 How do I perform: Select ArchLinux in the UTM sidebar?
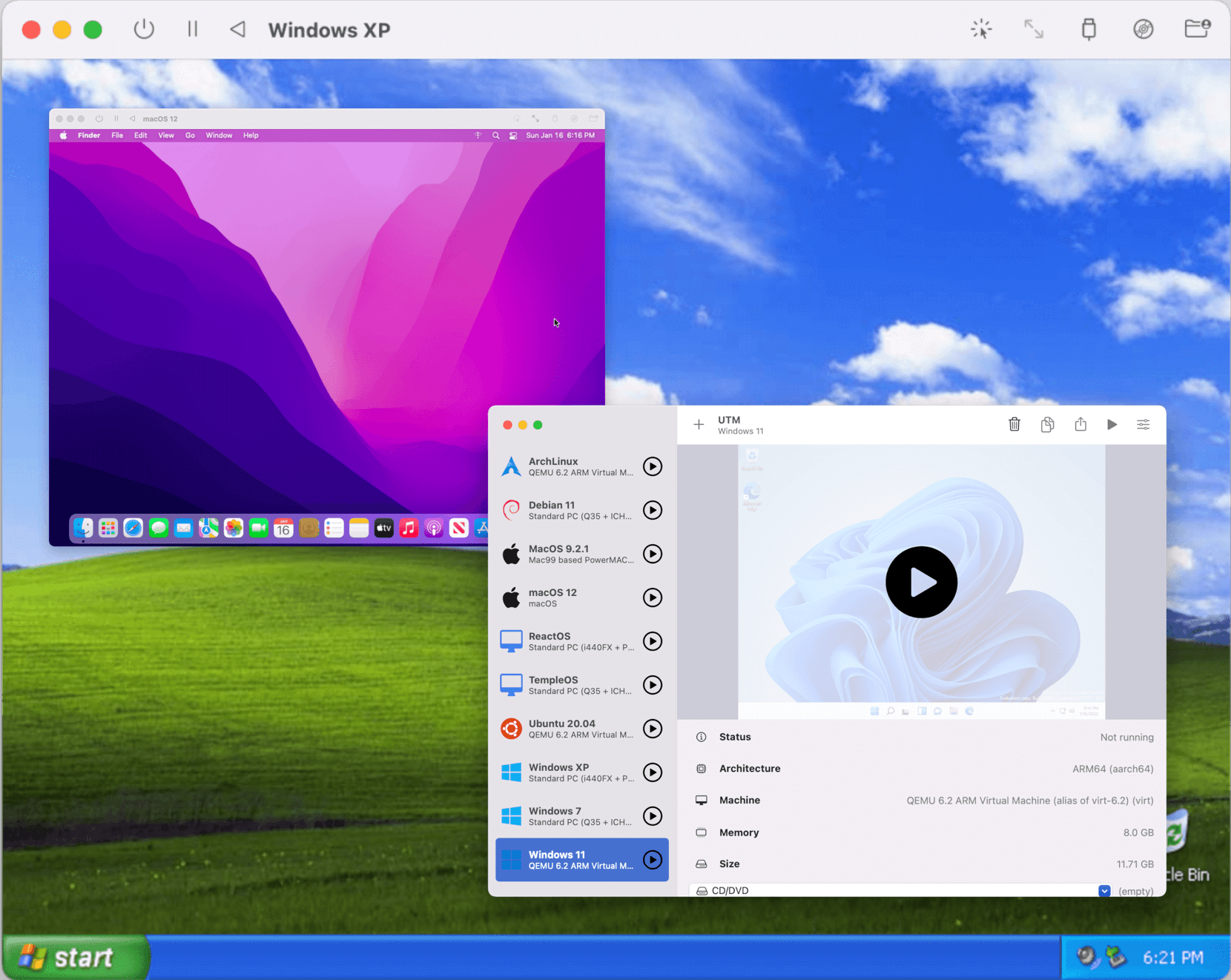click(x=582, y=466)
